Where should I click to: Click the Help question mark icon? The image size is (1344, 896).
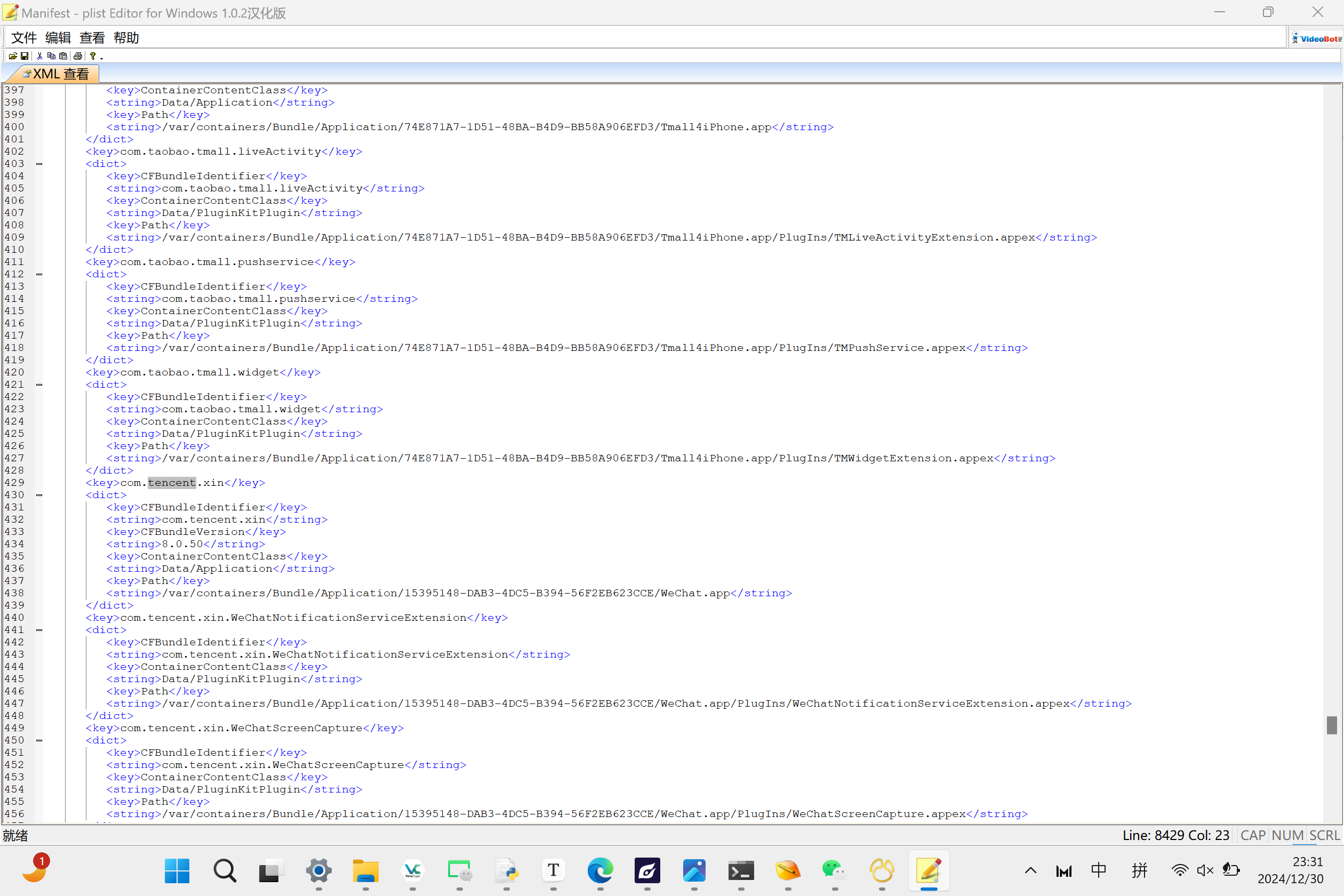pyautogui.click(x=93, y=56)
